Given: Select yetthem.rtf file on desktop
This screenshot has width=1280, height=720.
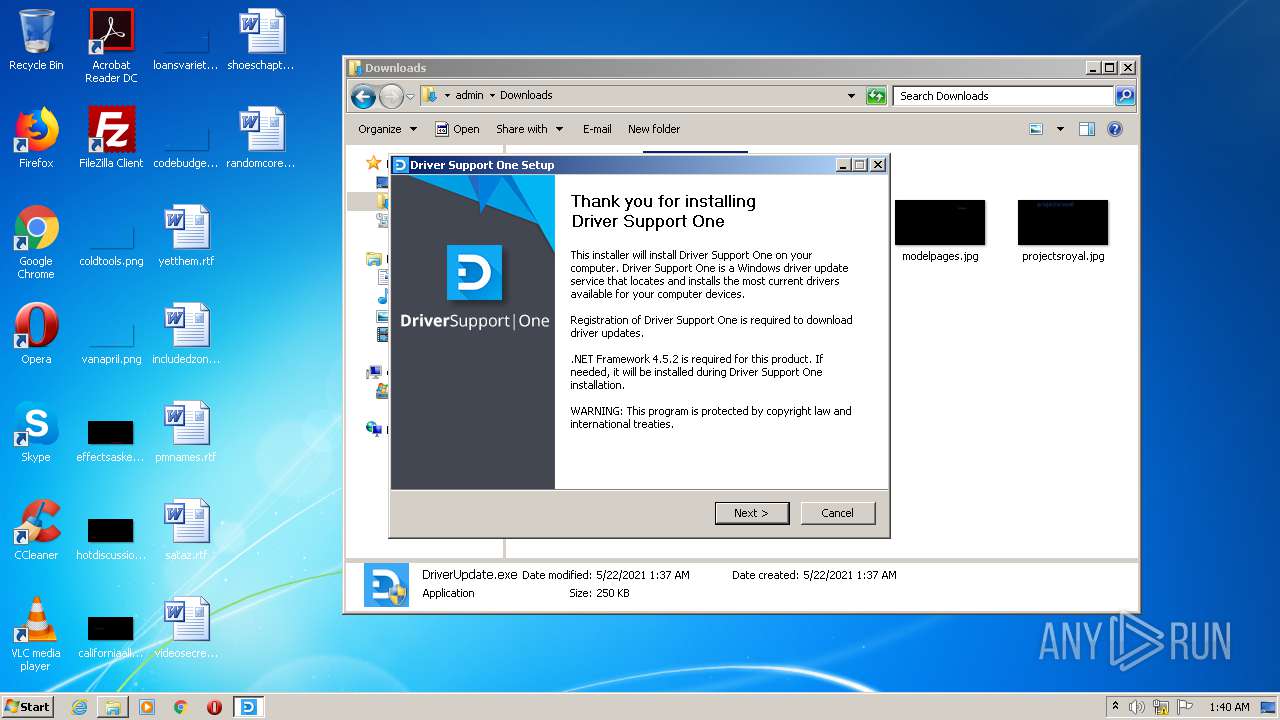Looking at the screenshot, I should coord(186,236).
